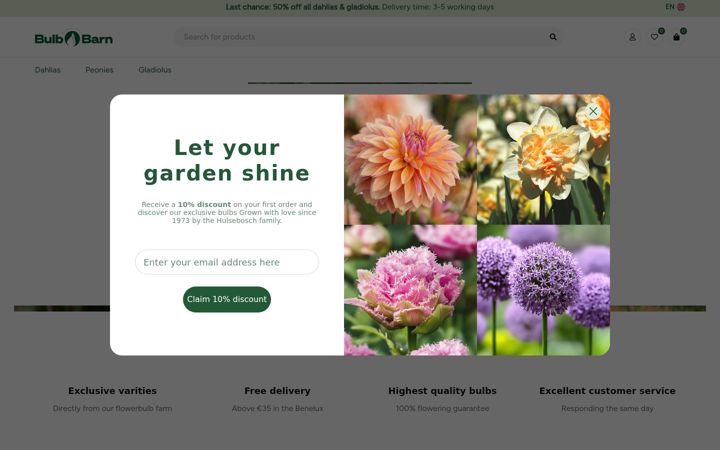Screen dimensions: 720x450
Task: Switch language via the EN flag selector
Action: click(675, 7)
